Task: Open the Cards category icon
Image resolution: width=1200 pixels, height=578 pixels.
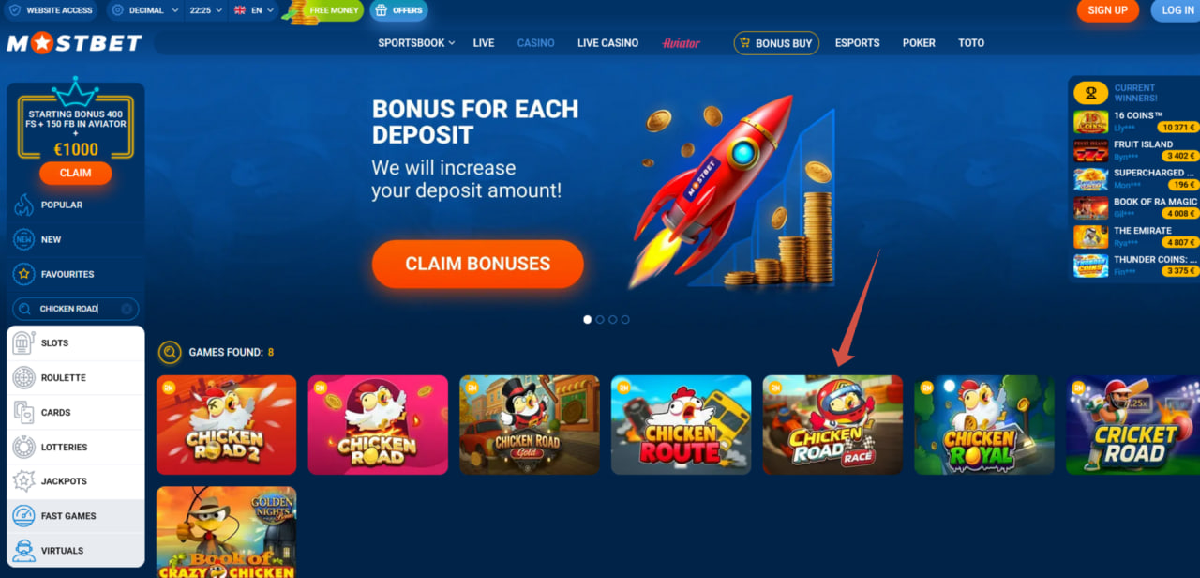Action: pos(23,412)
